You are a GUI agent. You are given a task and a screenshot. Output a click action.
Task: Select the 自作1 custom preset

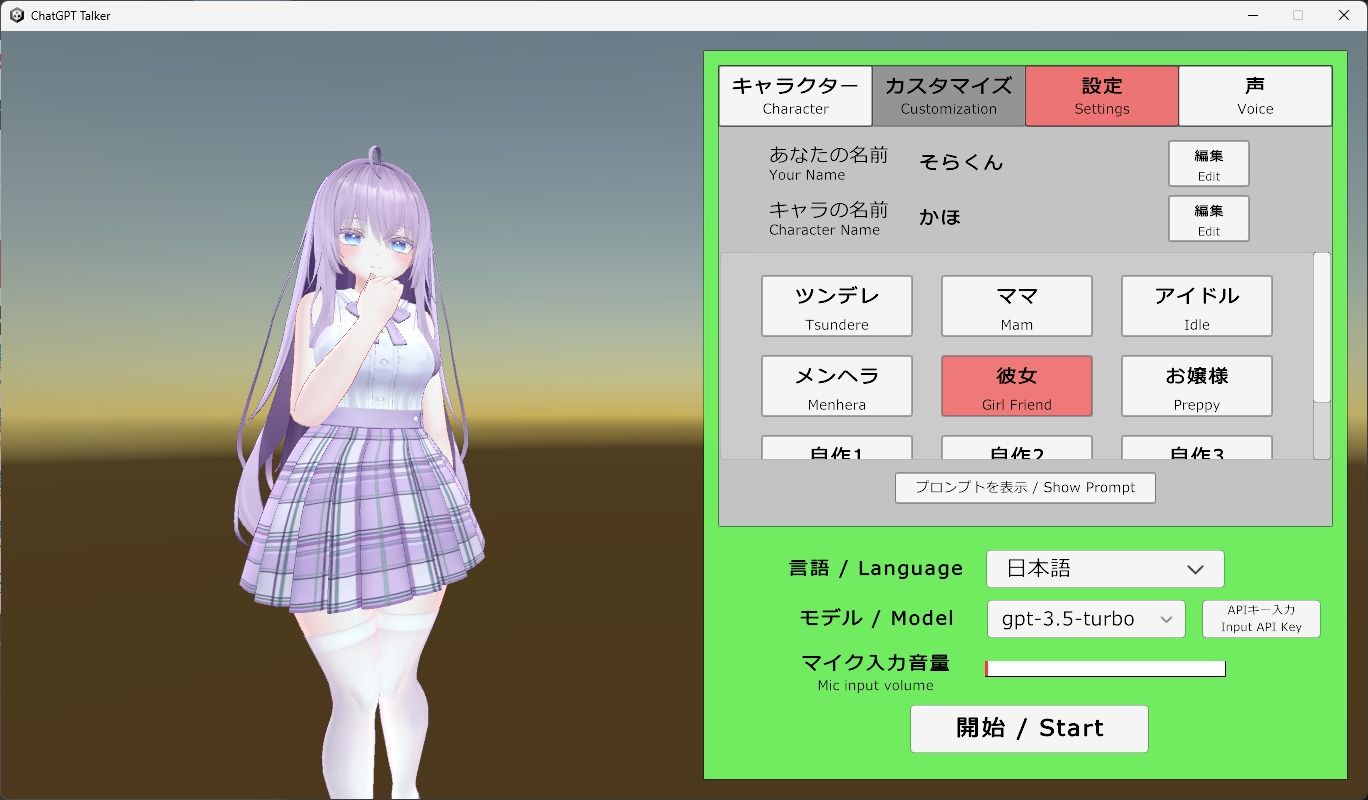coord(836,452)
